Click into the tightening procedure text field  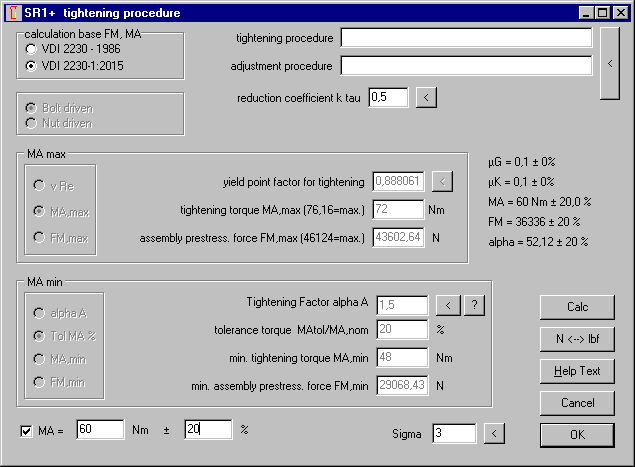(466, 38)
